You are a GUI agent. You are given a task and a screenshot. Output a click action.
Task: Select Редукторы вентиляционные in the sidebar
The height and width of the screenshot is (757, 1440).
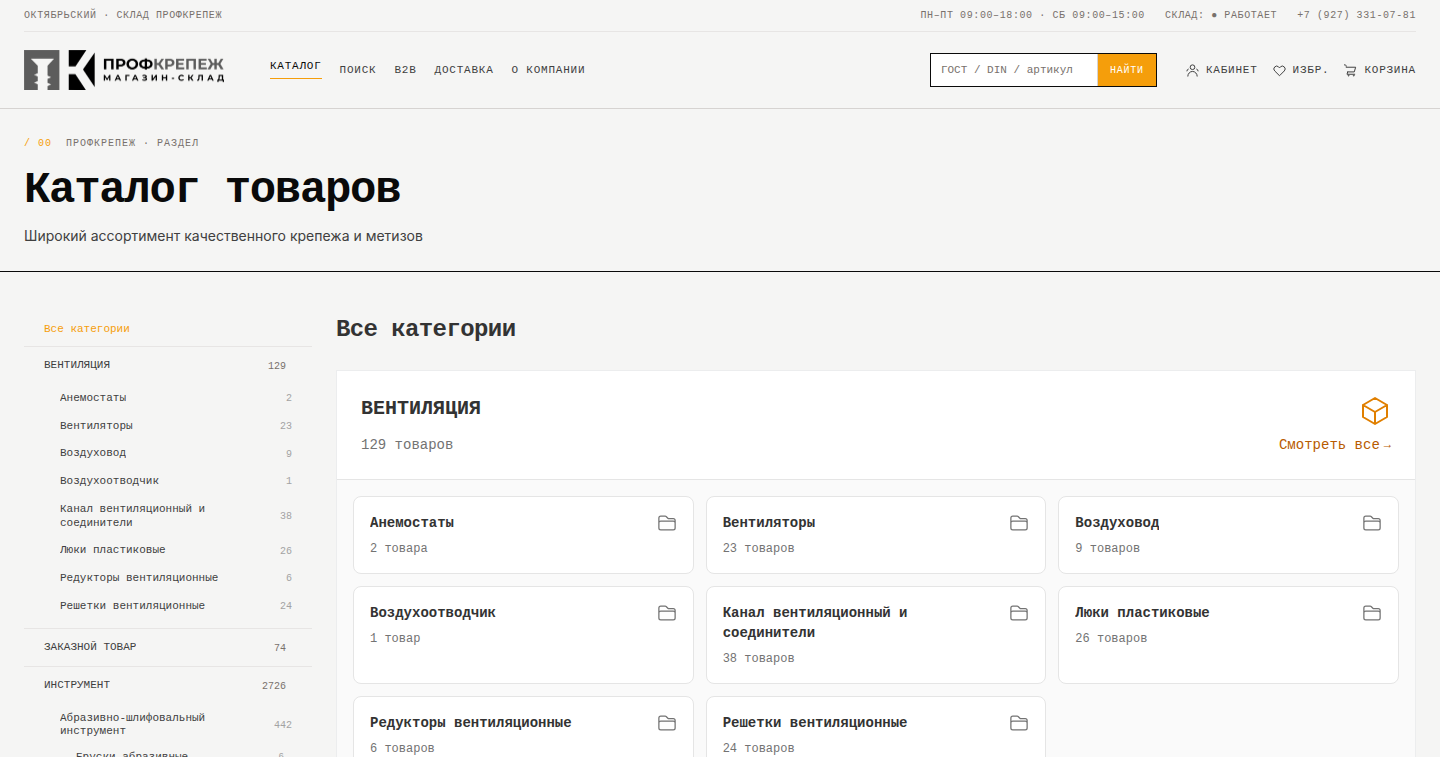[x=139, y=578]
